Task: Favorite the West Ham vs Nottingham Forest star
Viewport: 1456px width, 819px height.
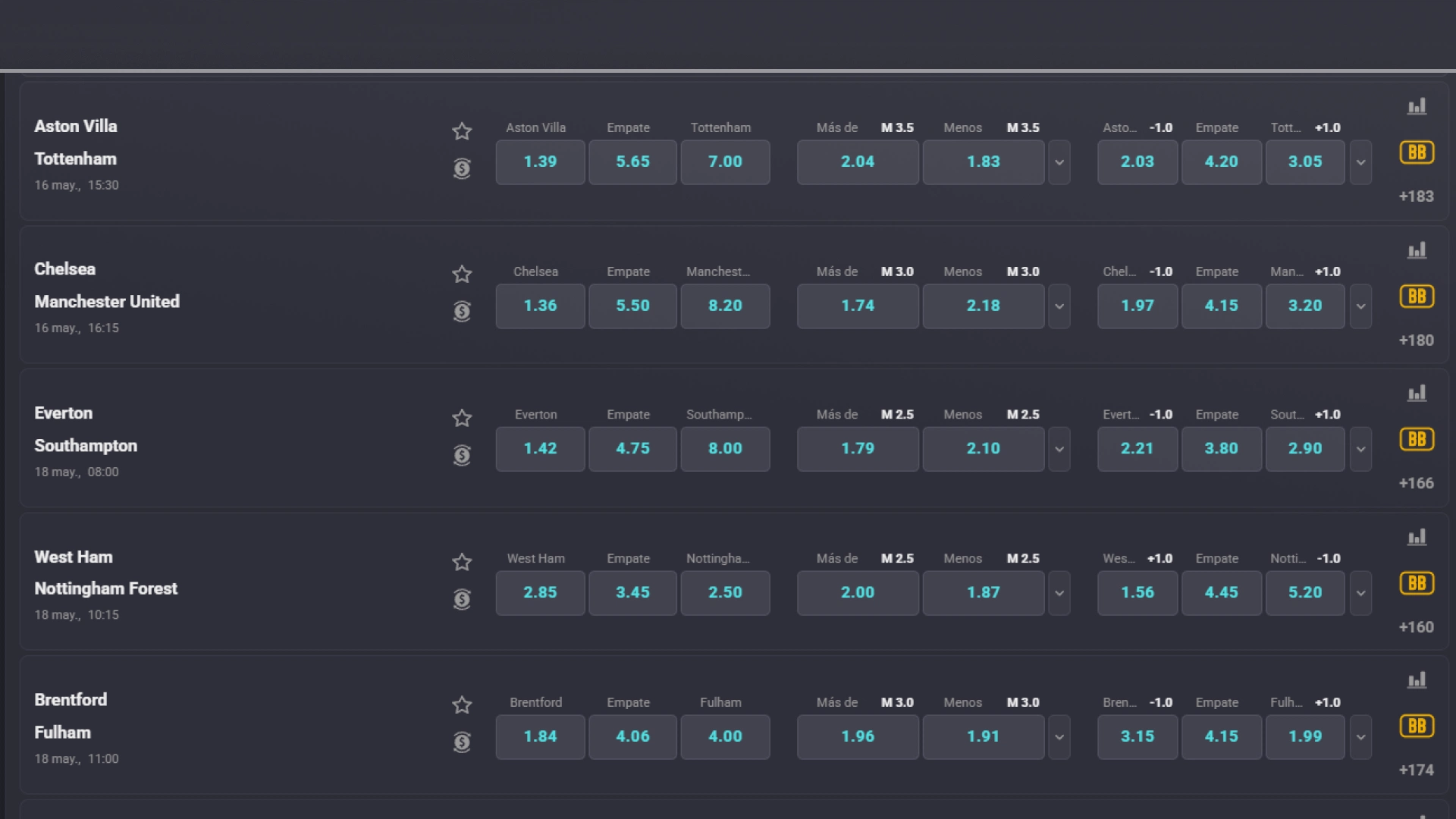Action: pyautogui.click(x=462, y=562)
